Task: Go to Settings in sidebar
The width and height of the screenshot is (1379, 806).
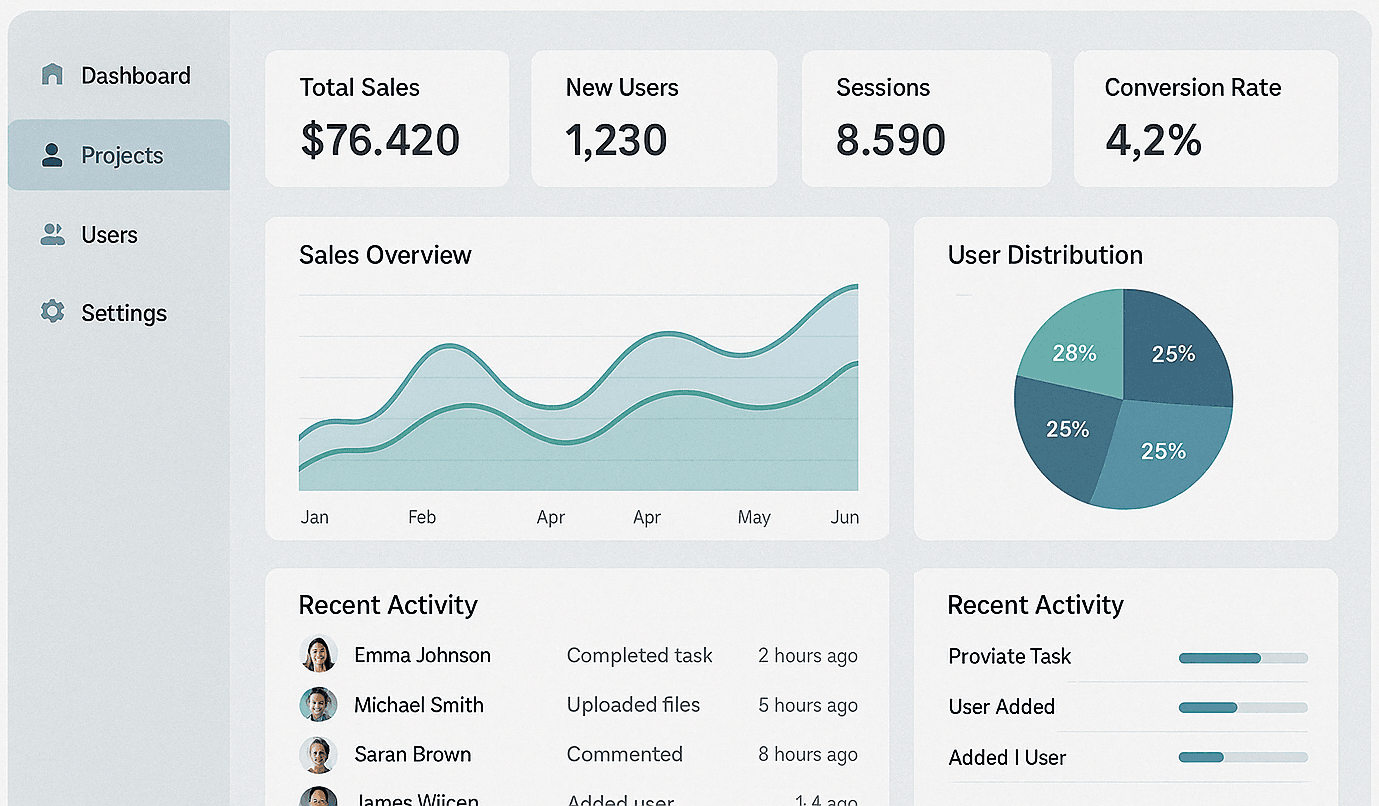Action: coord(124,313)
